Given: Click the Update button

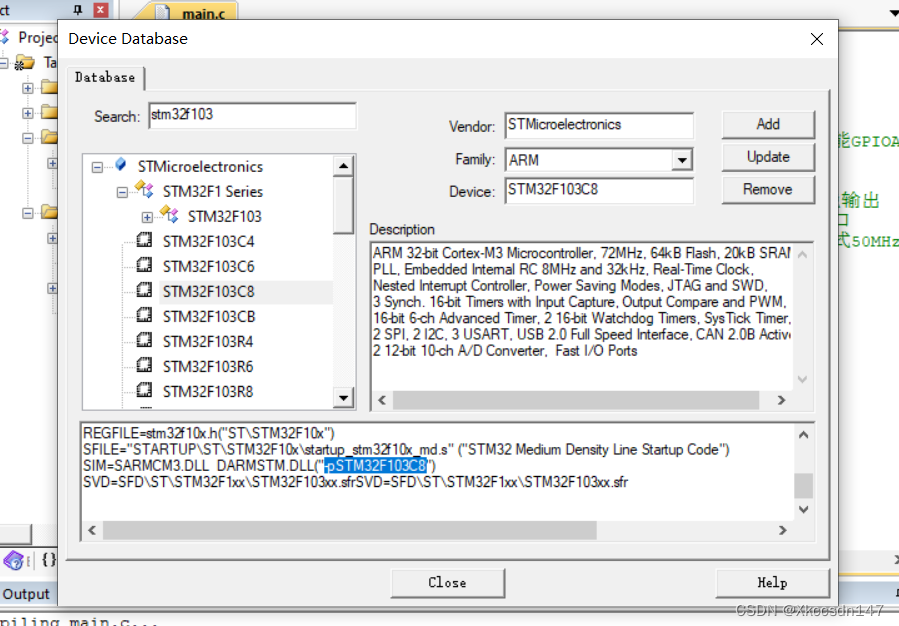Looking at the screenshot, I should tap(768, 157).
